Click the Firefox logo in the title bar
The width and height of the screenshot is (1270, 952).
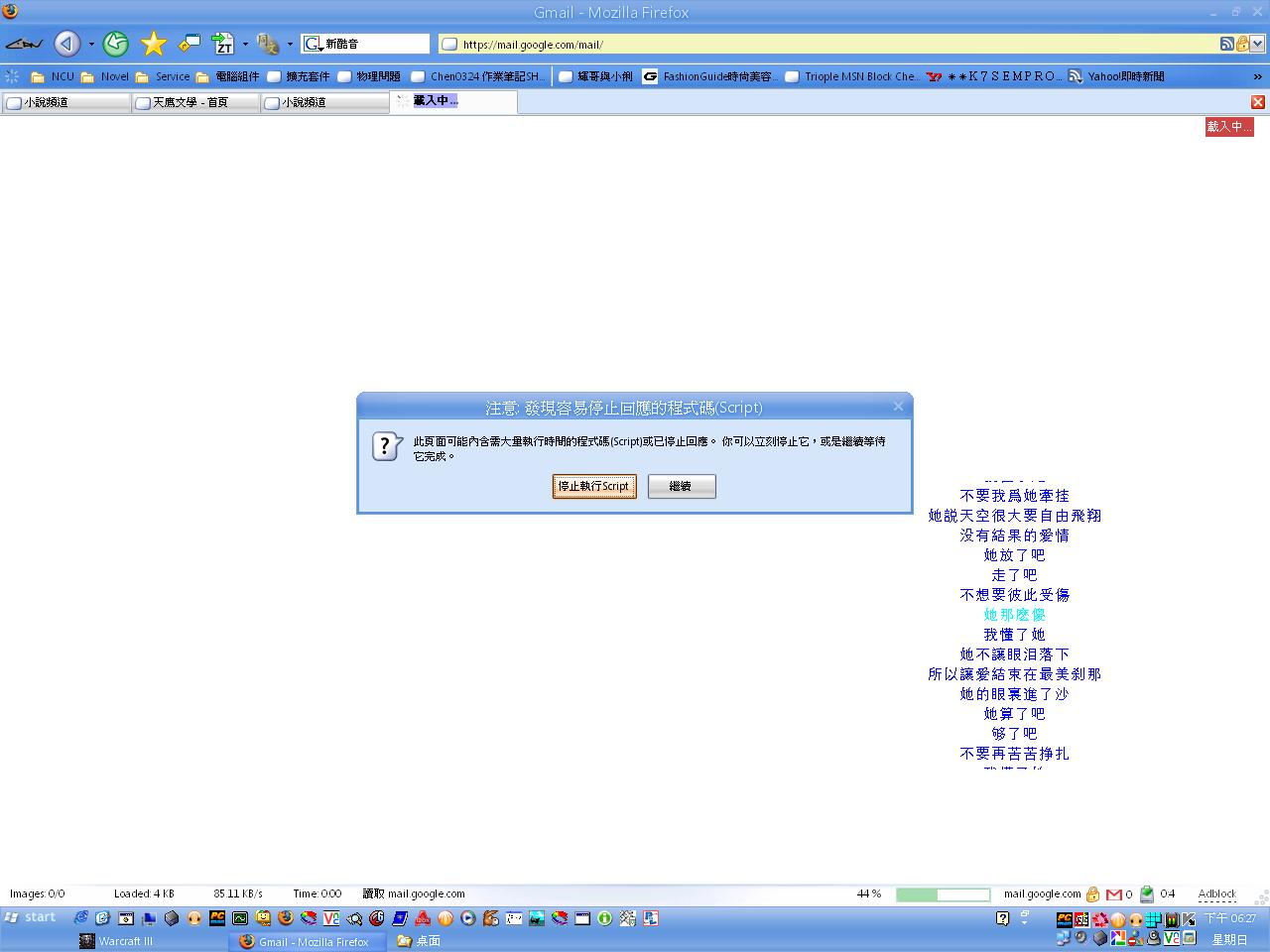10,12
